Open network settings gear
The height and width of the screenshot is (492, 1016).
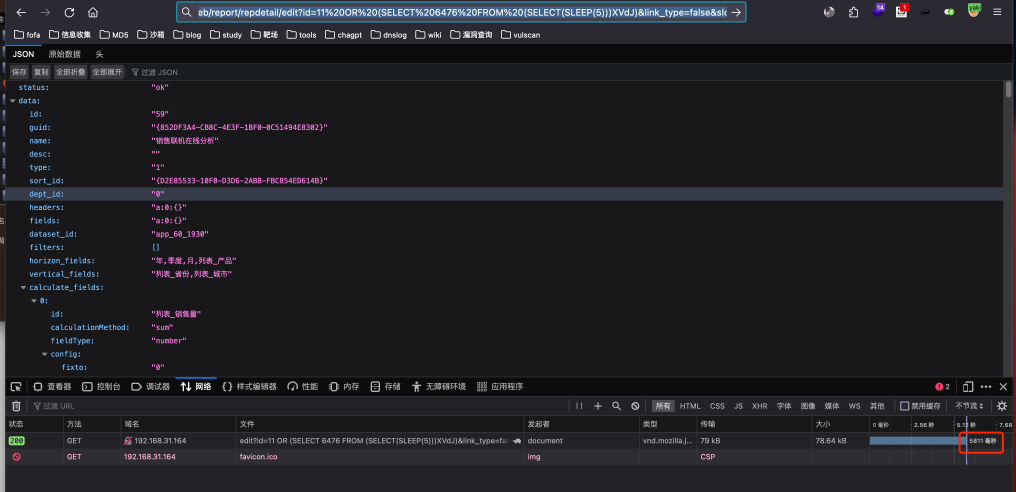1002,406
